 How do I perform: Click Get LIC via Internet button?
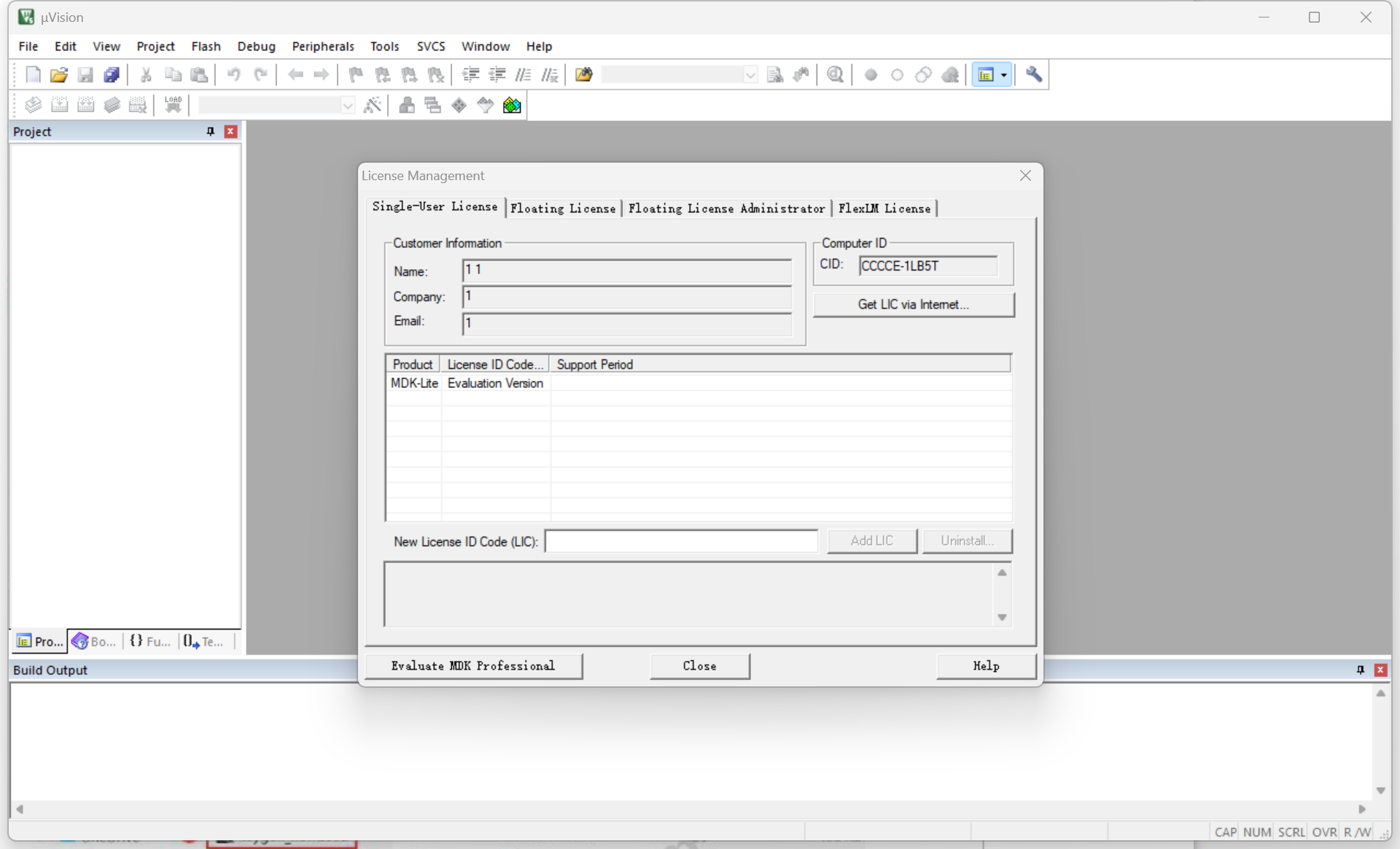[x=913, y=304]
